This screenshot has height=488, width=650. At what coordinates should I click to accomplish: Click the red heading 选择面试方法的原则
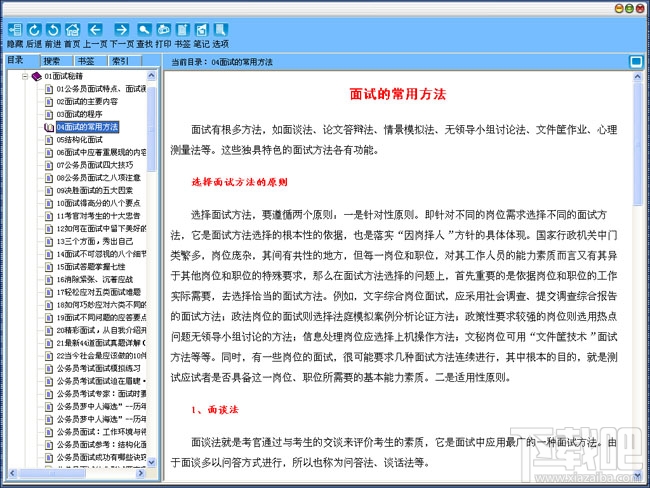click(x=240, y=182)
